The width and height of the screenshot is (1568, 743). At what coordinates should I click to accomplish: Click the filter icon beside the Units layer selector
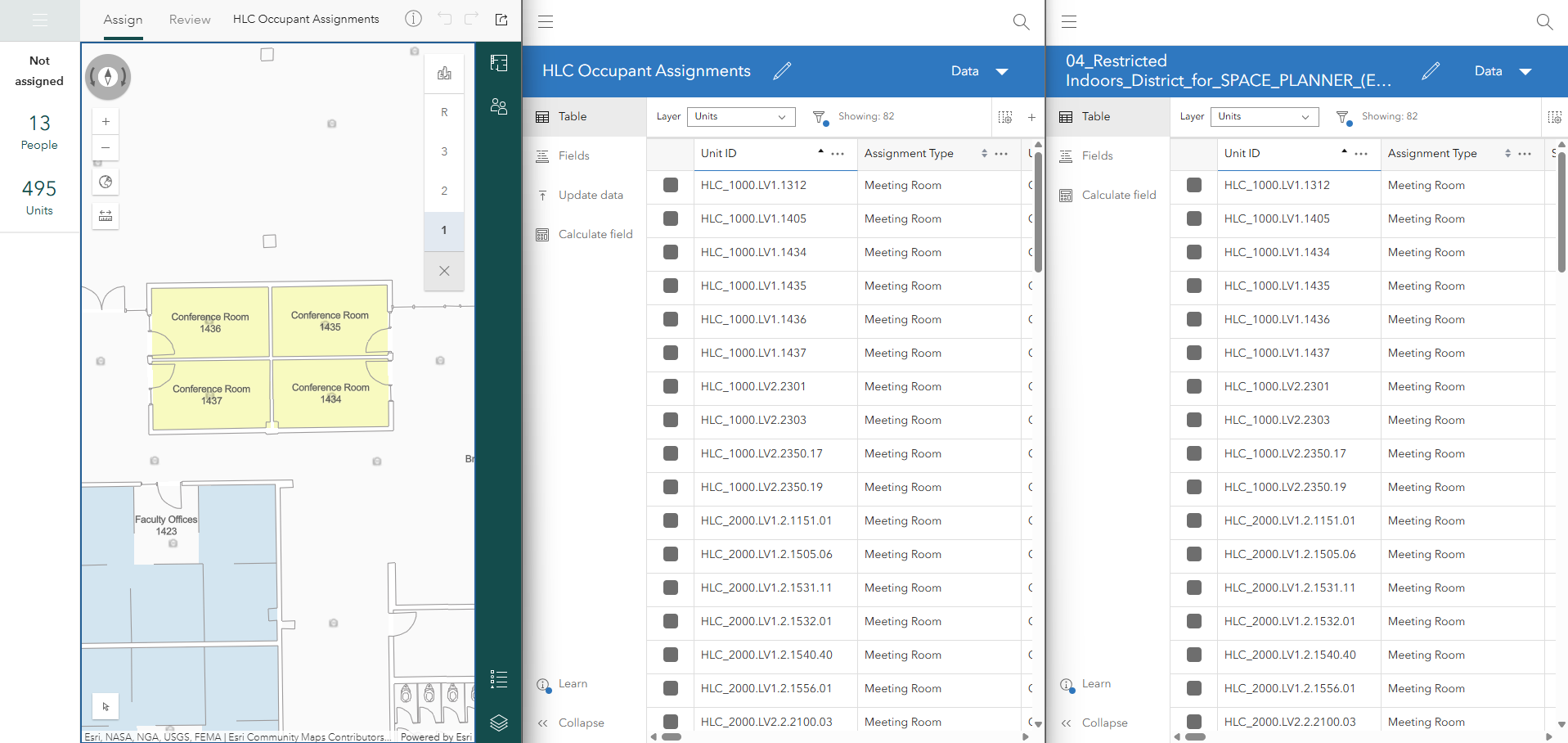point(820,118)
